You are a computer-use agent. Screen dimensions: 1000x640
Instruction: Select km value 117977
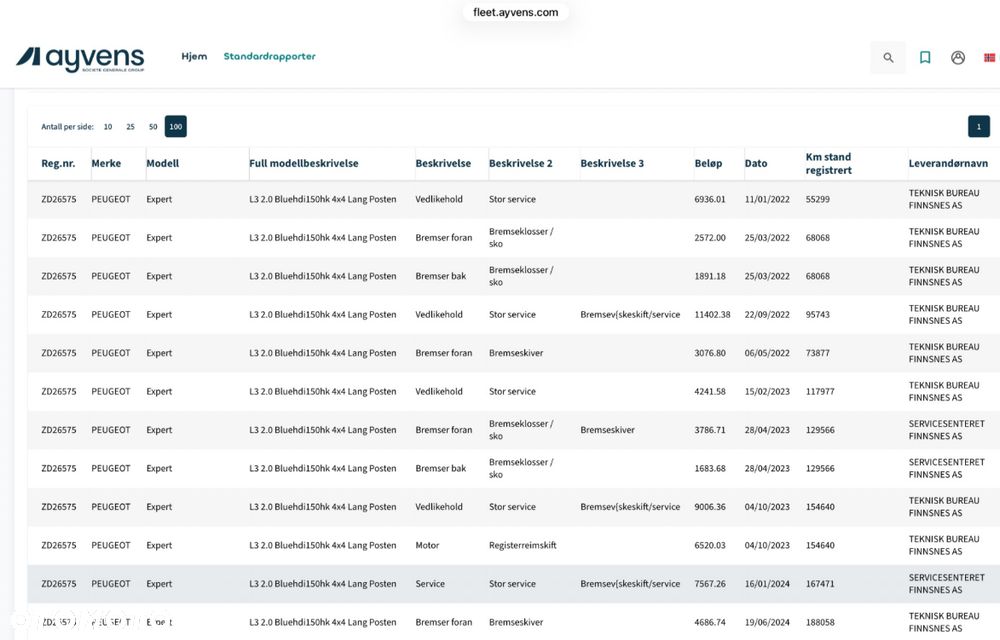(820, 391)
